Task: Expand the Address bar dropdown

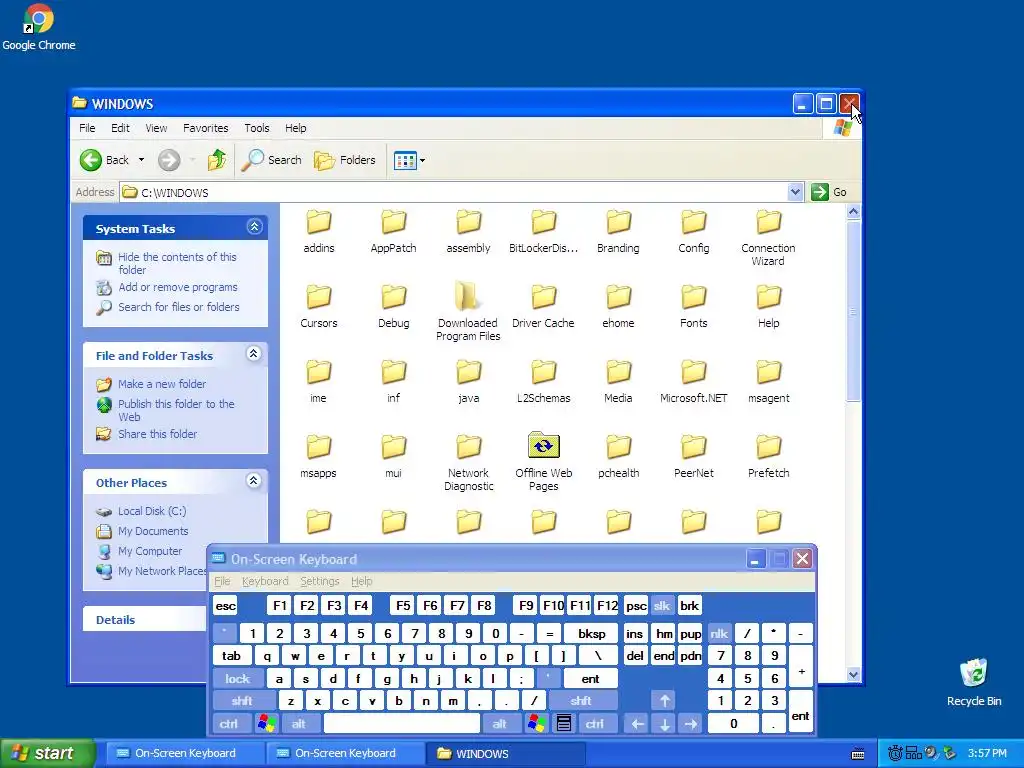Action: click(x=795, y=192)
